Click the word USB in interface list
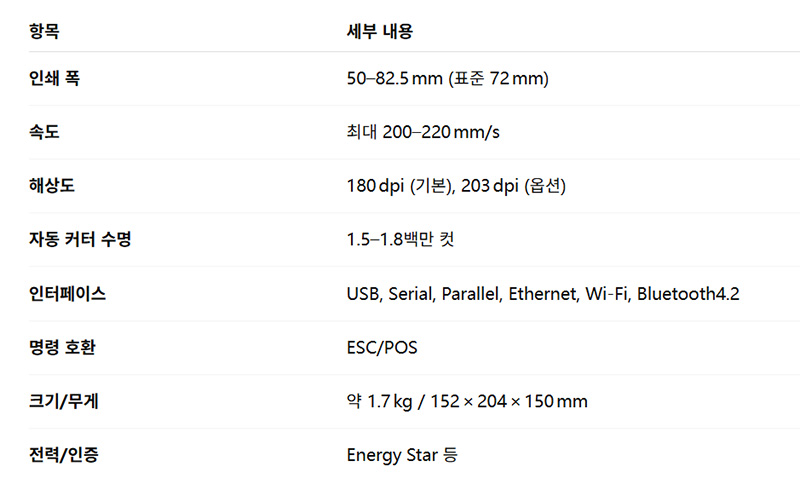Screen dimensions: 800x484 click(x=363, y=294)
